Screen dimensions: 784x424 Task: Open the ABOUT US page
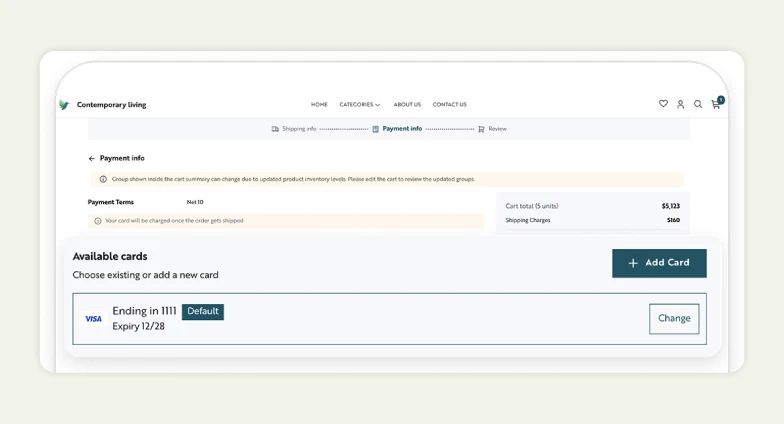[407, 104]
